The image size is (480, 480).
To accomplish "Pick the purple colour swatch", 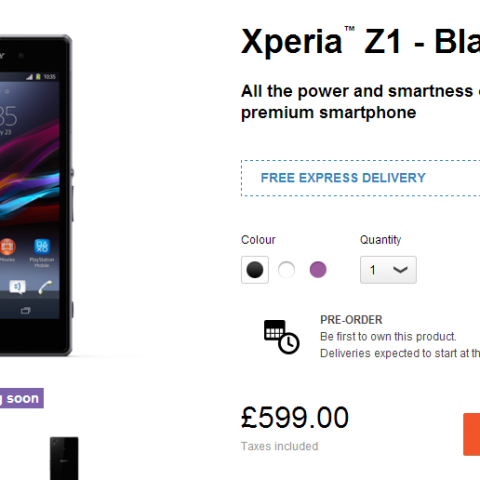I will 318,270.
